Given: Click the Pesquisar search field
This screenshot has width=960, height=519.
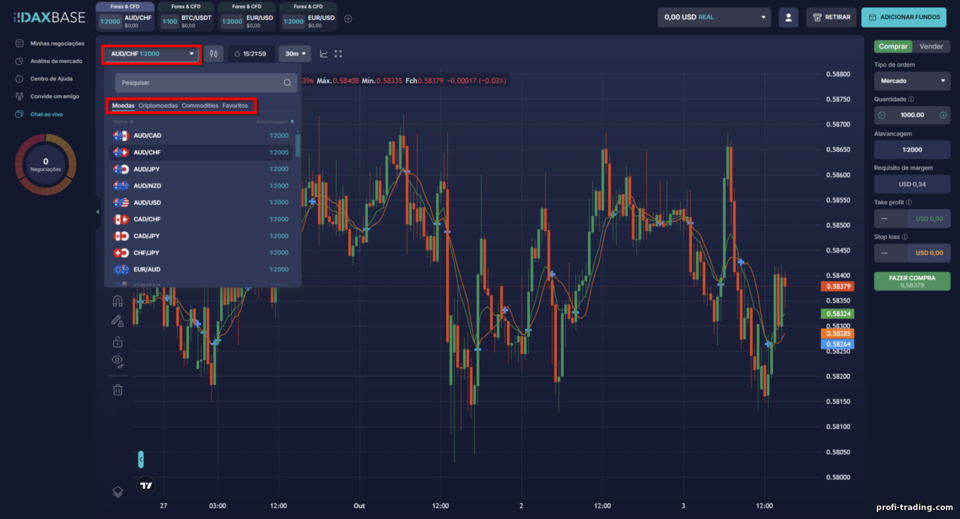Looking at the screenshot, I should pos(206,83).
